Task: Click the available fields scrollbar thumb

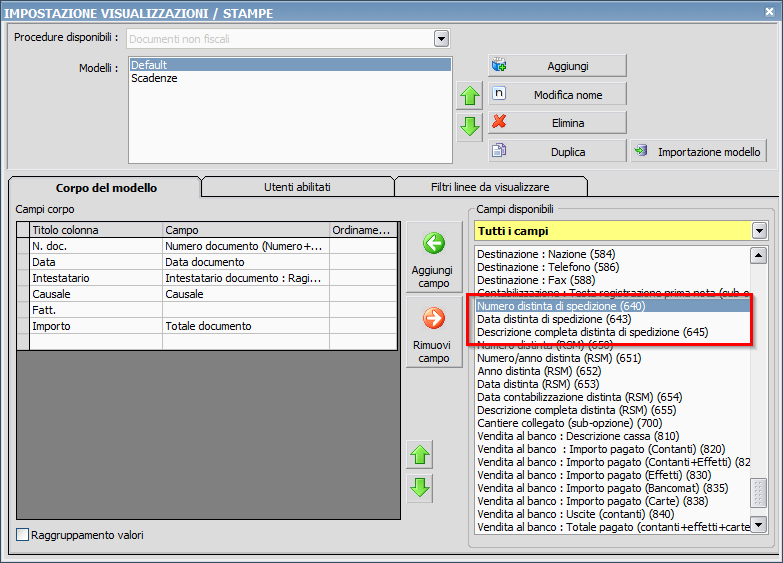Action: (758, 494)
